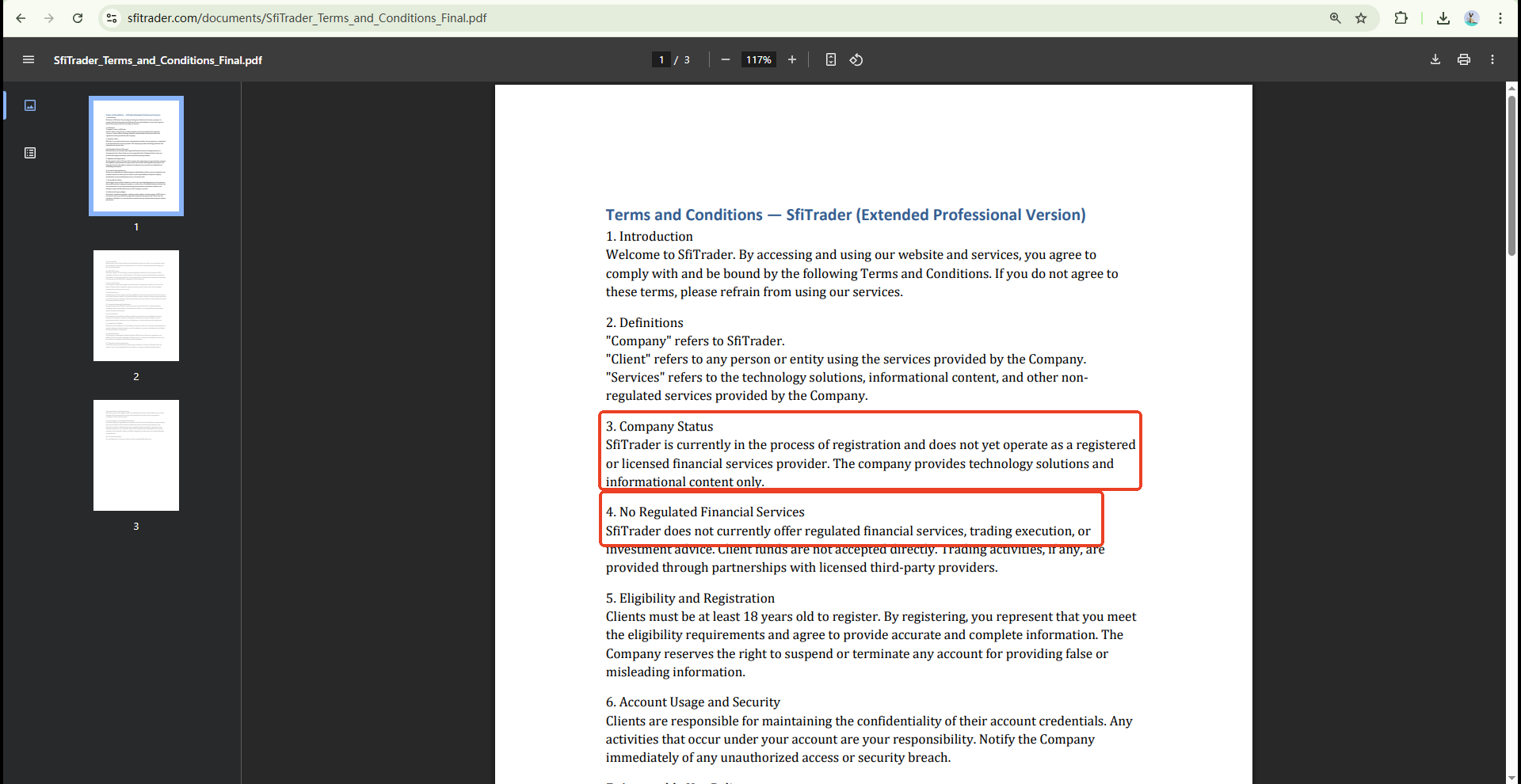The image size is (1521, 784).
Task: Click the line 'misleading information.'
Action: point(676,672)
